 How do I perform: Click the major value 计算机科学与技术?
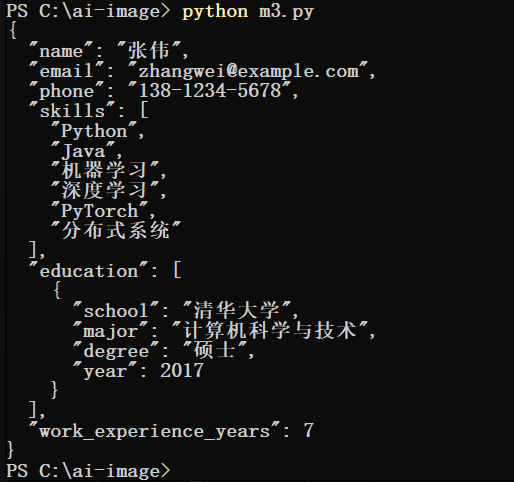(269, 330)
